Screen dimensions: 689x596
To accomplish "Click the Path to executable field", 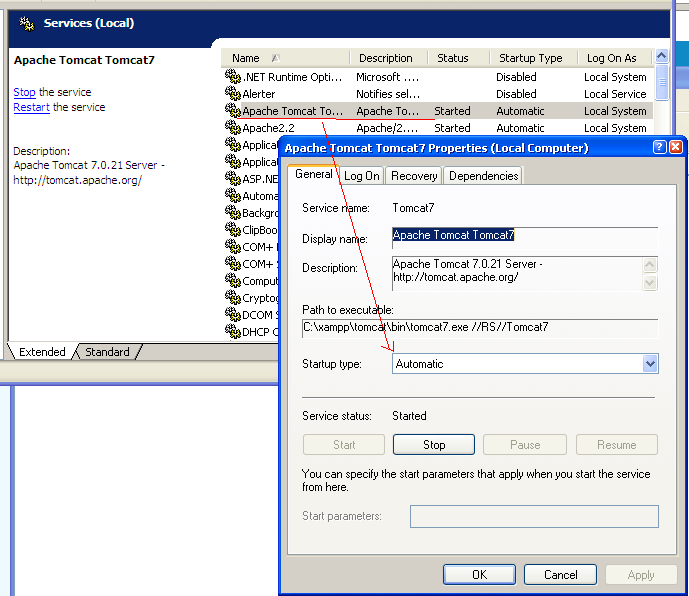I will 480,328.
